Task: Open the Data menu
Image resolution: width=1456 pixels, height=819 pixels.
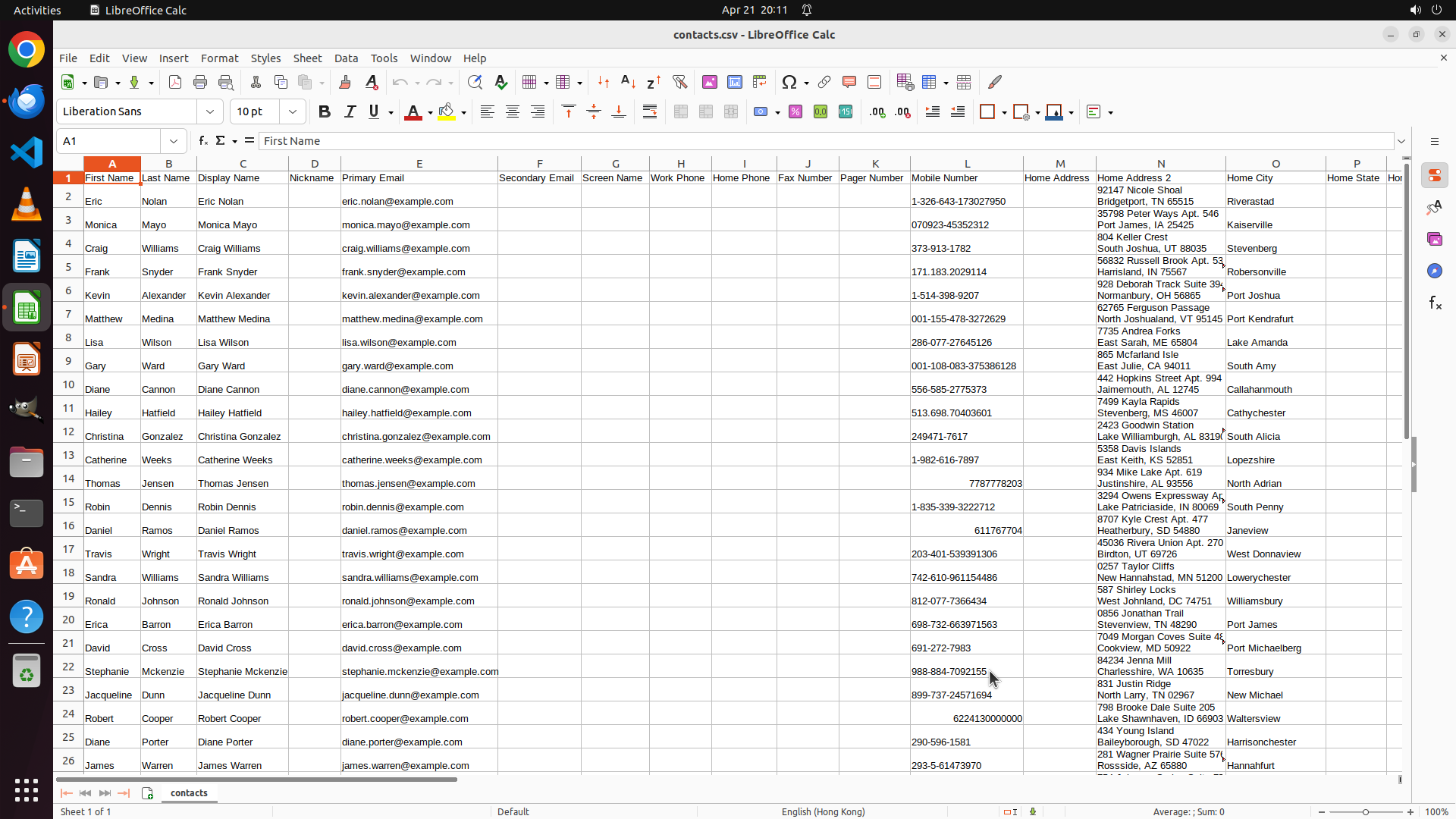Action: pos(346,58)
